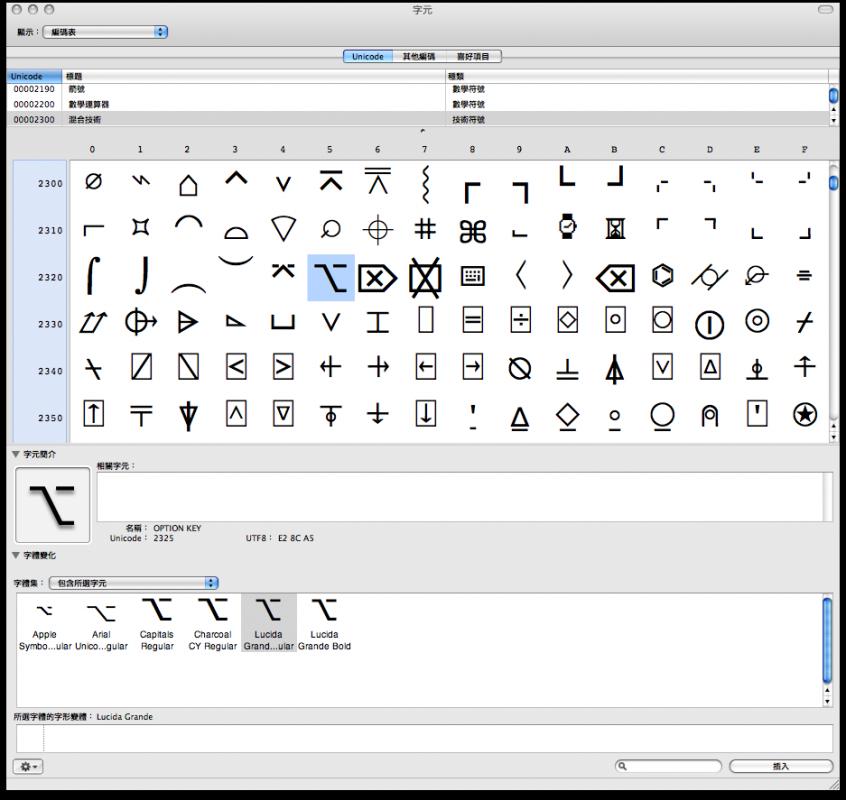Screen dimensions: 846x800
Task: Open the 字體集 font collection dropdown
Action: point(133,583)
